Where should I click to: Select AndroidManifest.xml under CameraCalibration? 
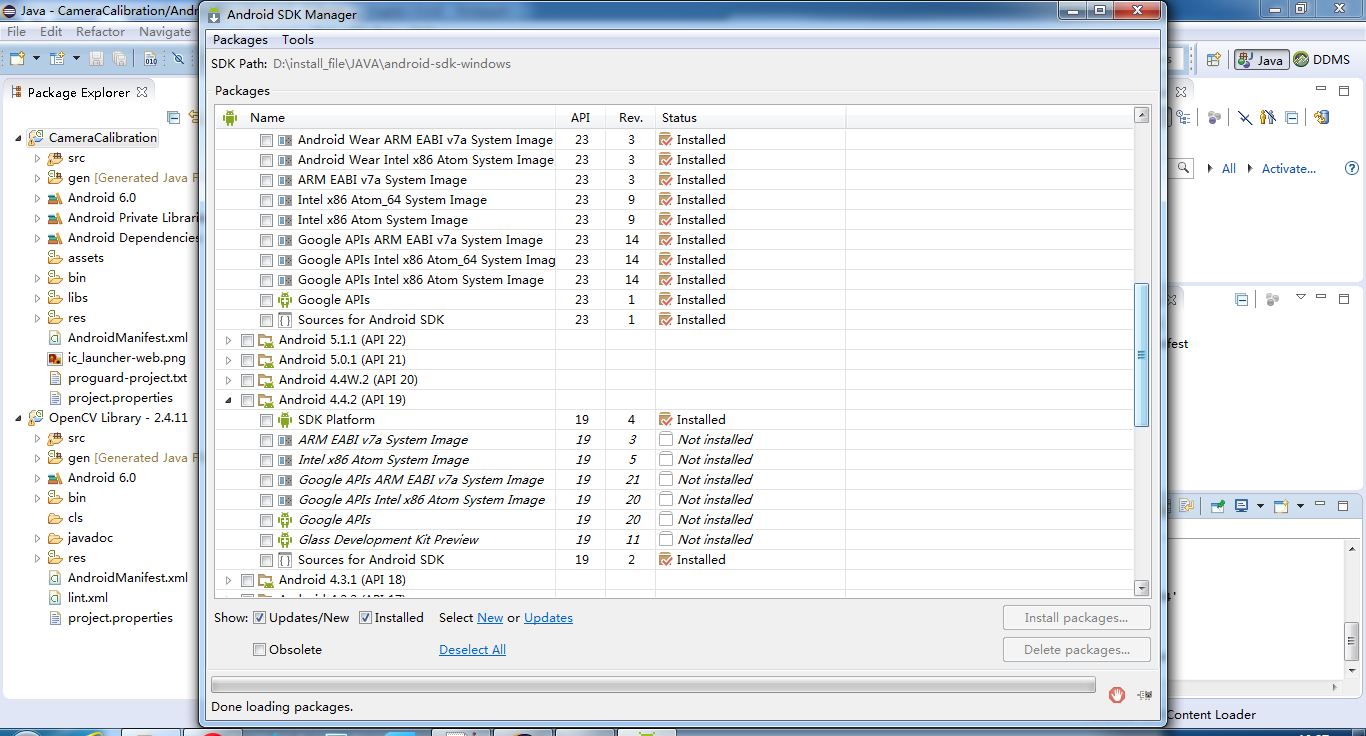click(x=127, y=338)
